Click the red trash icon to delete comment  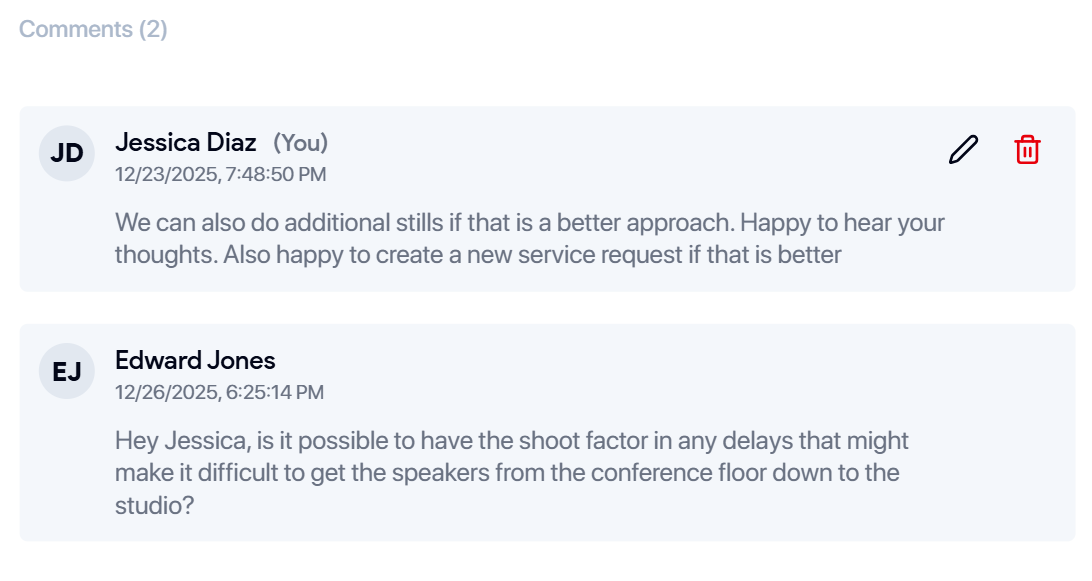[1028, 149]
